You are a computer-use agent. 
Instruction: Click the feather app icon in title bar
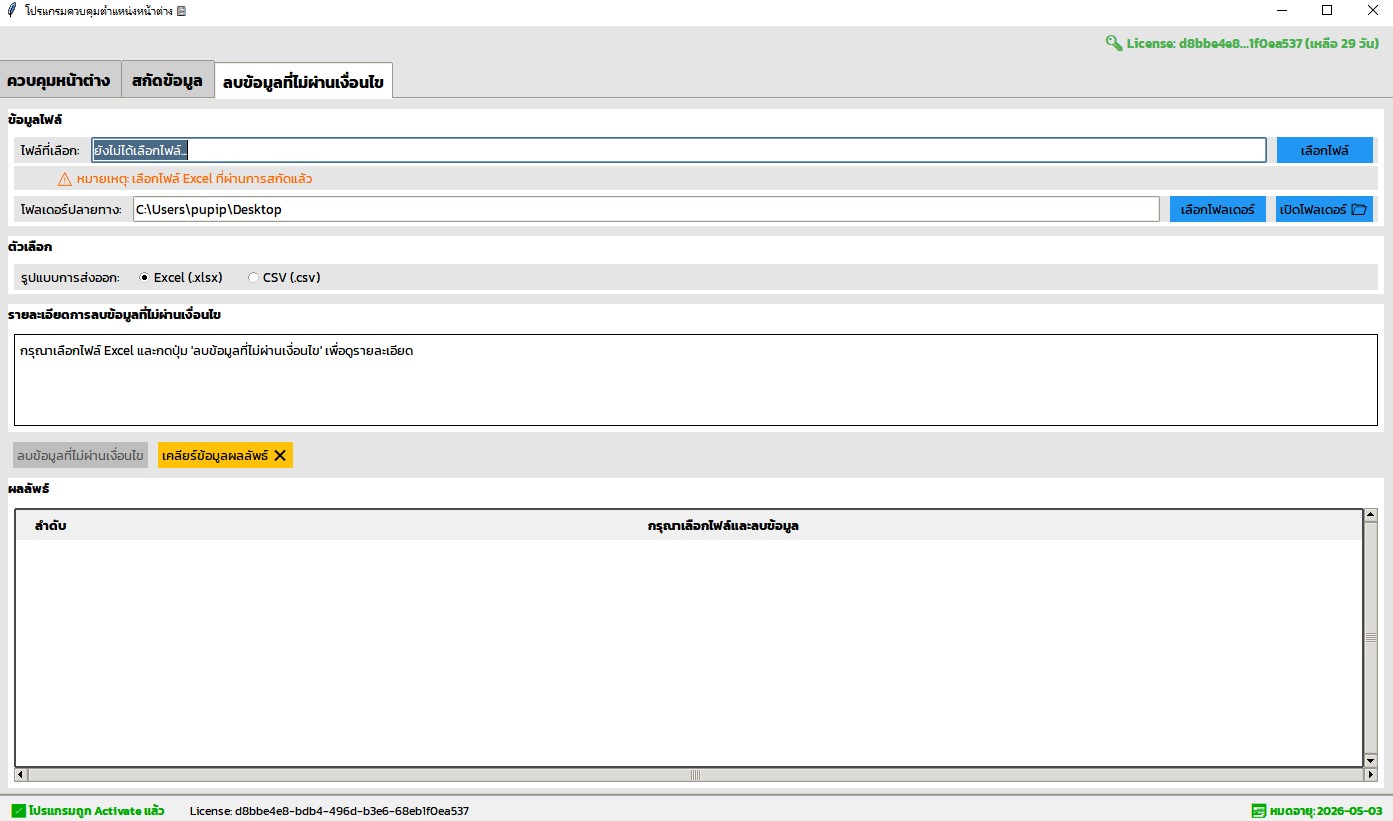[x=11, y=11]
